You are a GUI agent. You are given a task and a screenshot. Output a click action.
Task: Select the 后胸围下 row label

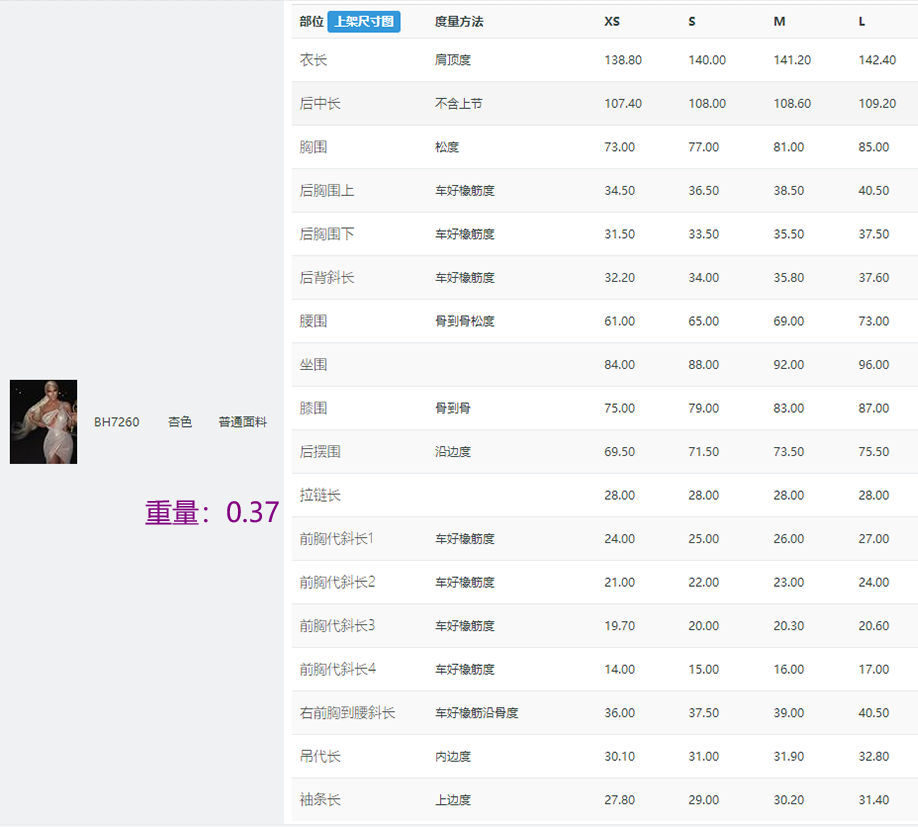(327, 234)
